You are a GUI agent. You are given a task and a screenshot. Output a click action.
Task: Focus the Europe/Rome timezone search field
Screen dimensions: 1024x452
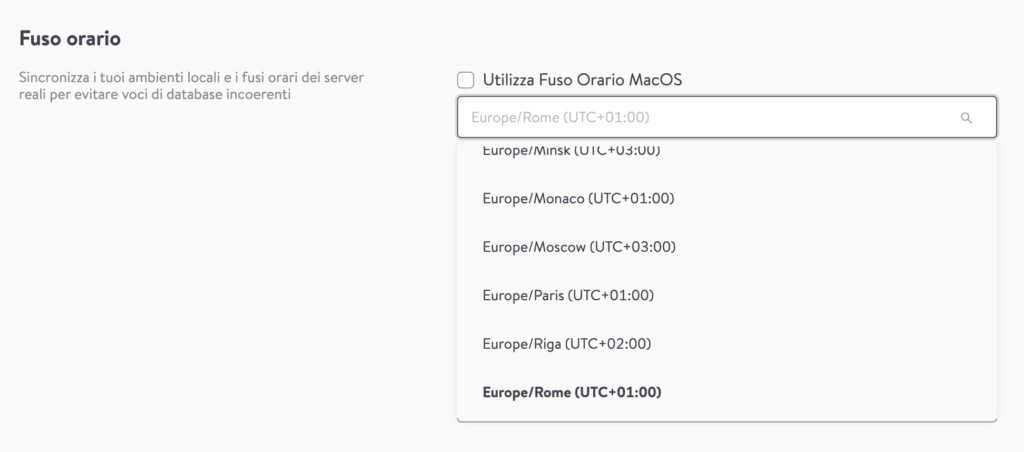click(727, 118)
